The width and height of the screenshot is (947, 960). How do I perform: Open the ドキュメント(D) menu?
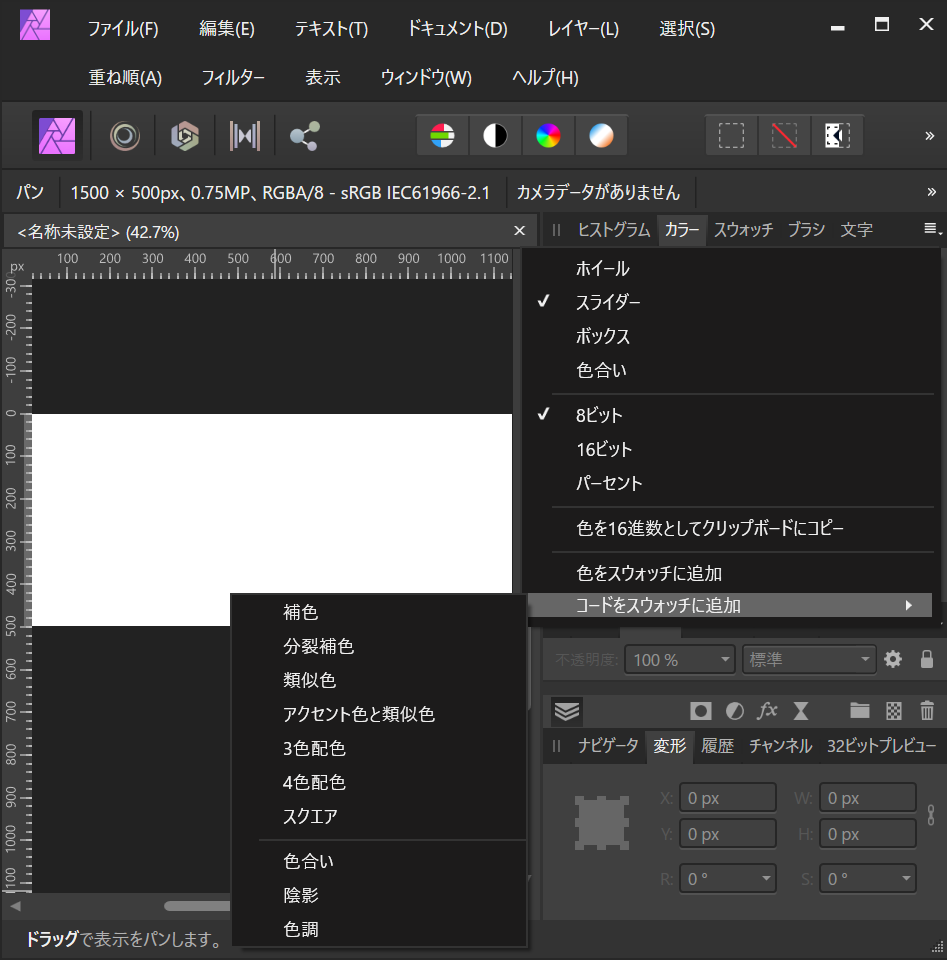pyautogui.click(x=456, y=29)
